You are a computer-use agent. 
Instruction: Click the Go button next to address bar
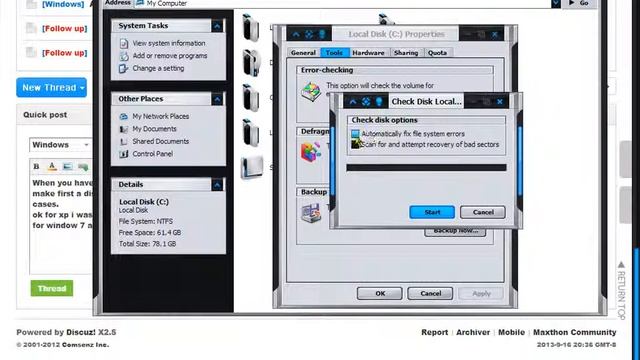580,3
